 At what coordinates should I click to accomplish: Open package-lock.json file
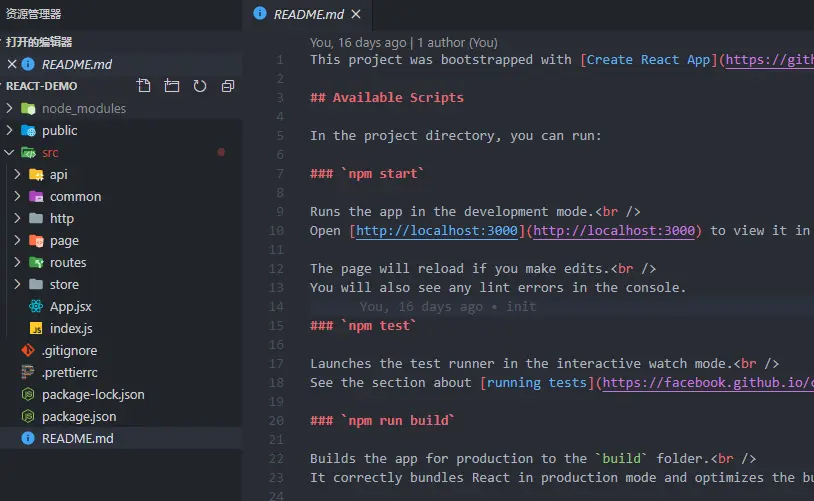coord(93,395)
